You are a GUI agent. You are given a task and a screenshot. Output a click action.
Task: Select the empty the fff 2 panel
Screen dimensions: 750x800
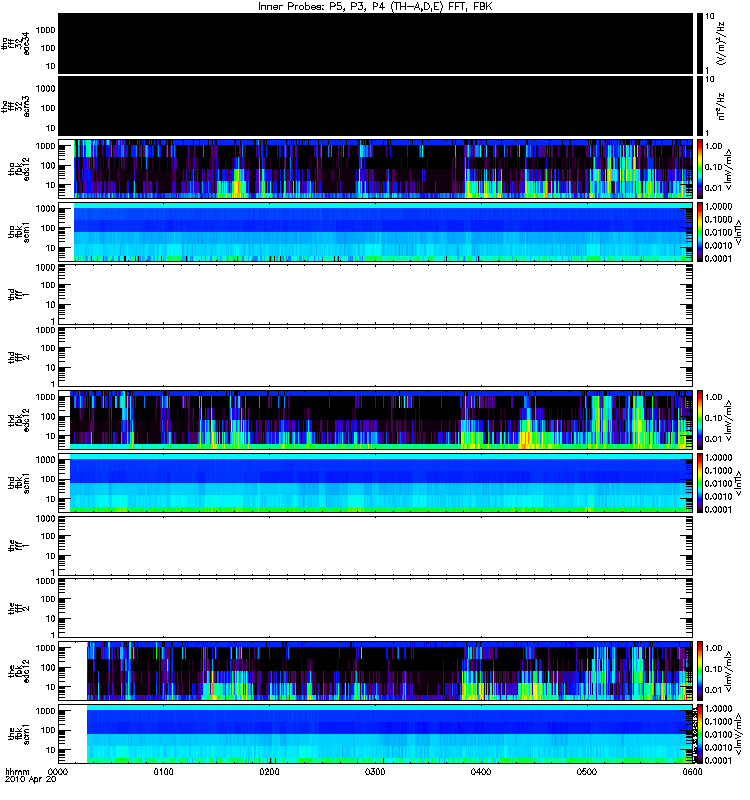[376, 608]
